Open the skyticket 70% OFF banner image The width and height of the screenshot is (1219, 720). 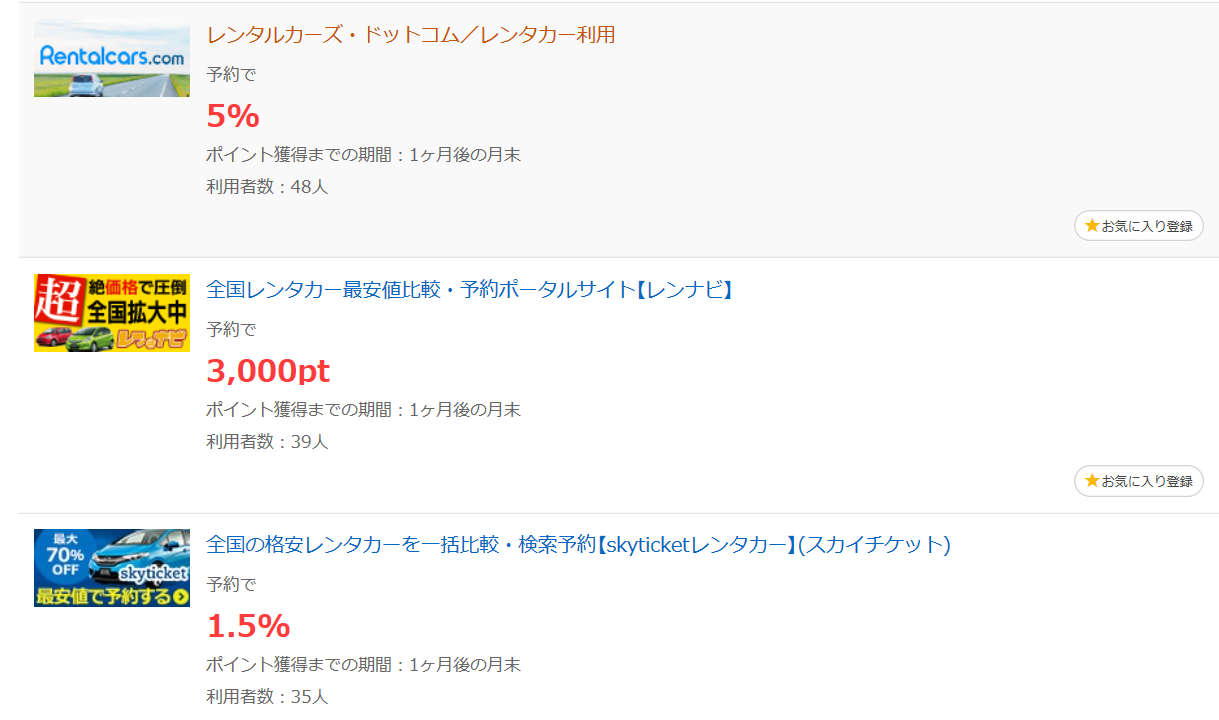[112, 568]
